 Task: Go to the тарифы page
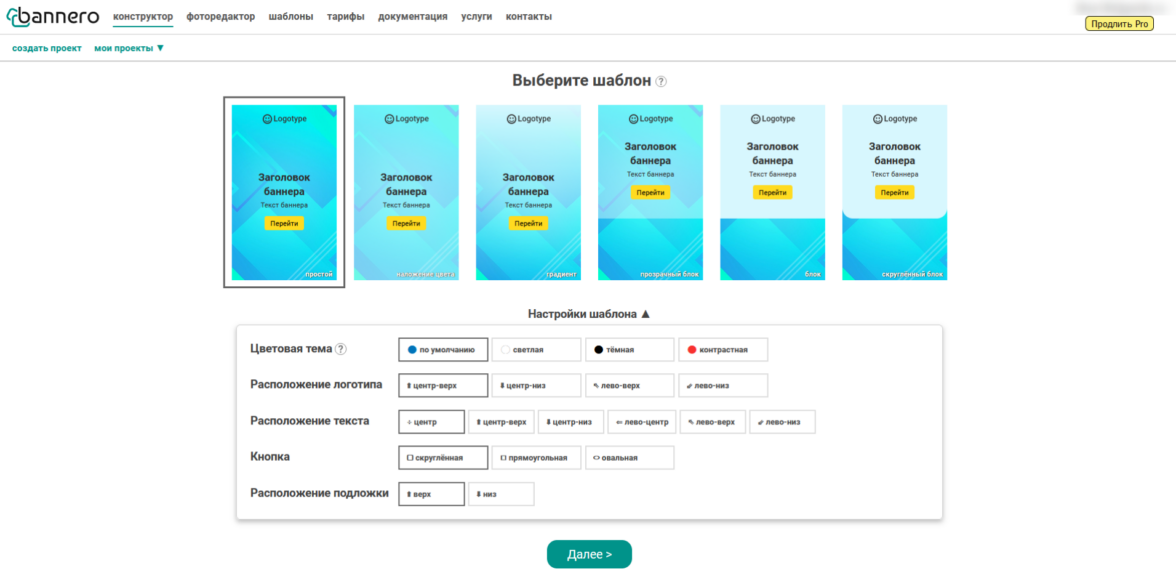click(346, 16)
